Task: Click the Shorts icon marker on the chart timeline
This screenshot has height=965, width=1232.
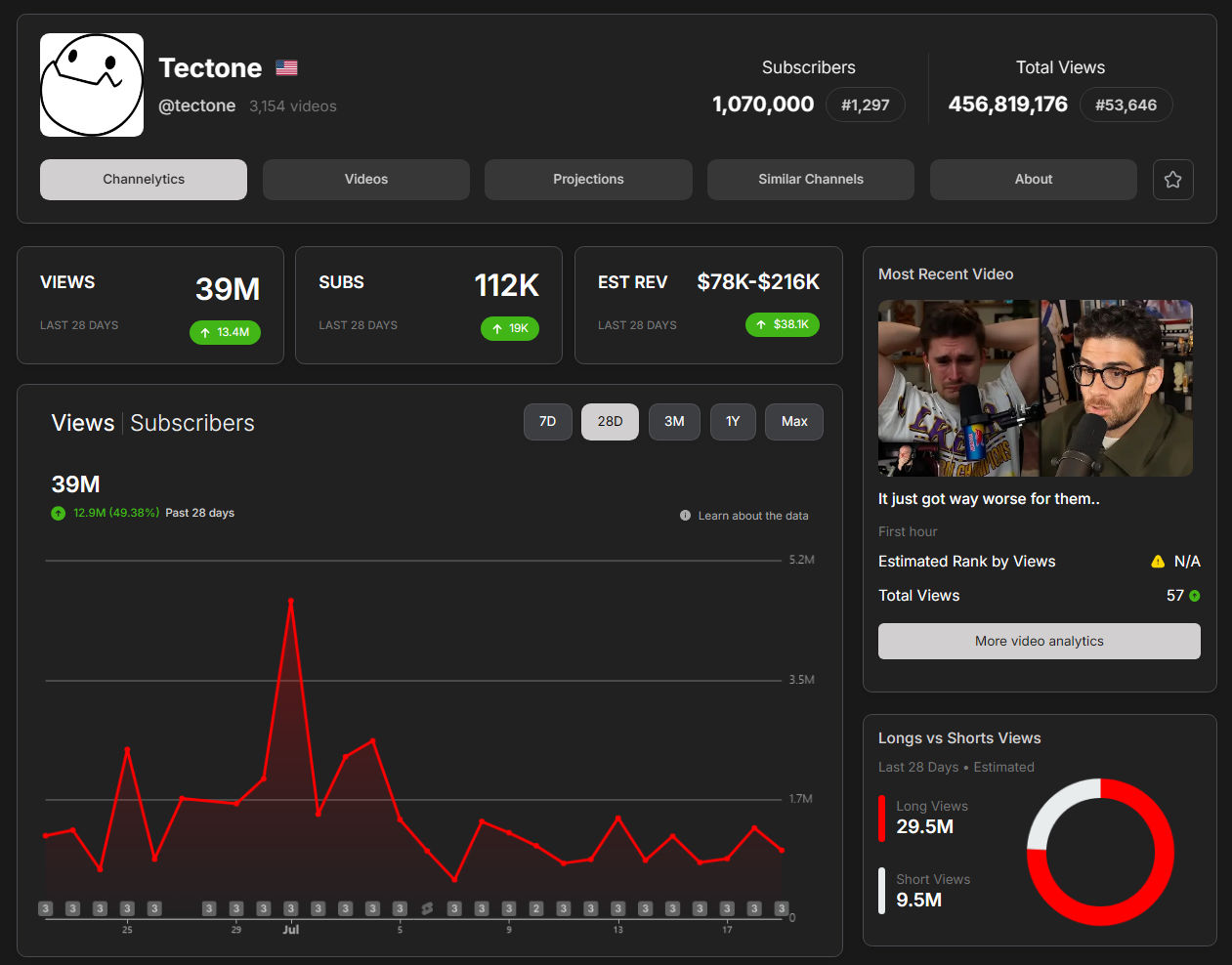Action: coord(427,908)
